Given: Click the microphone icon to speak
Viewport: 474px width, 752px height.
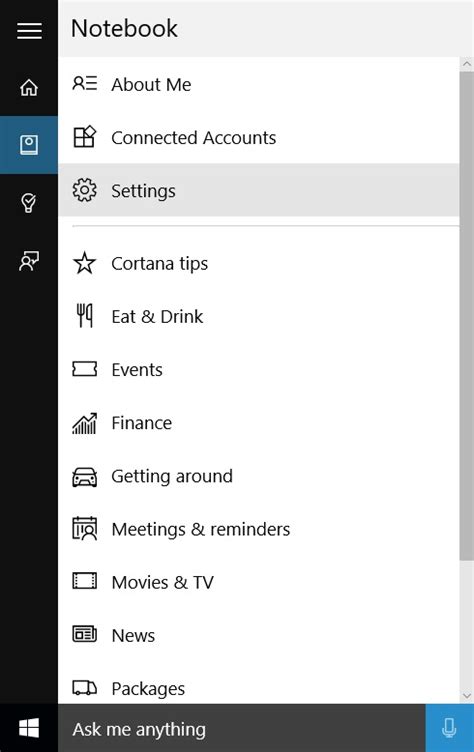Looking at the screenshot, I should 450,728.
